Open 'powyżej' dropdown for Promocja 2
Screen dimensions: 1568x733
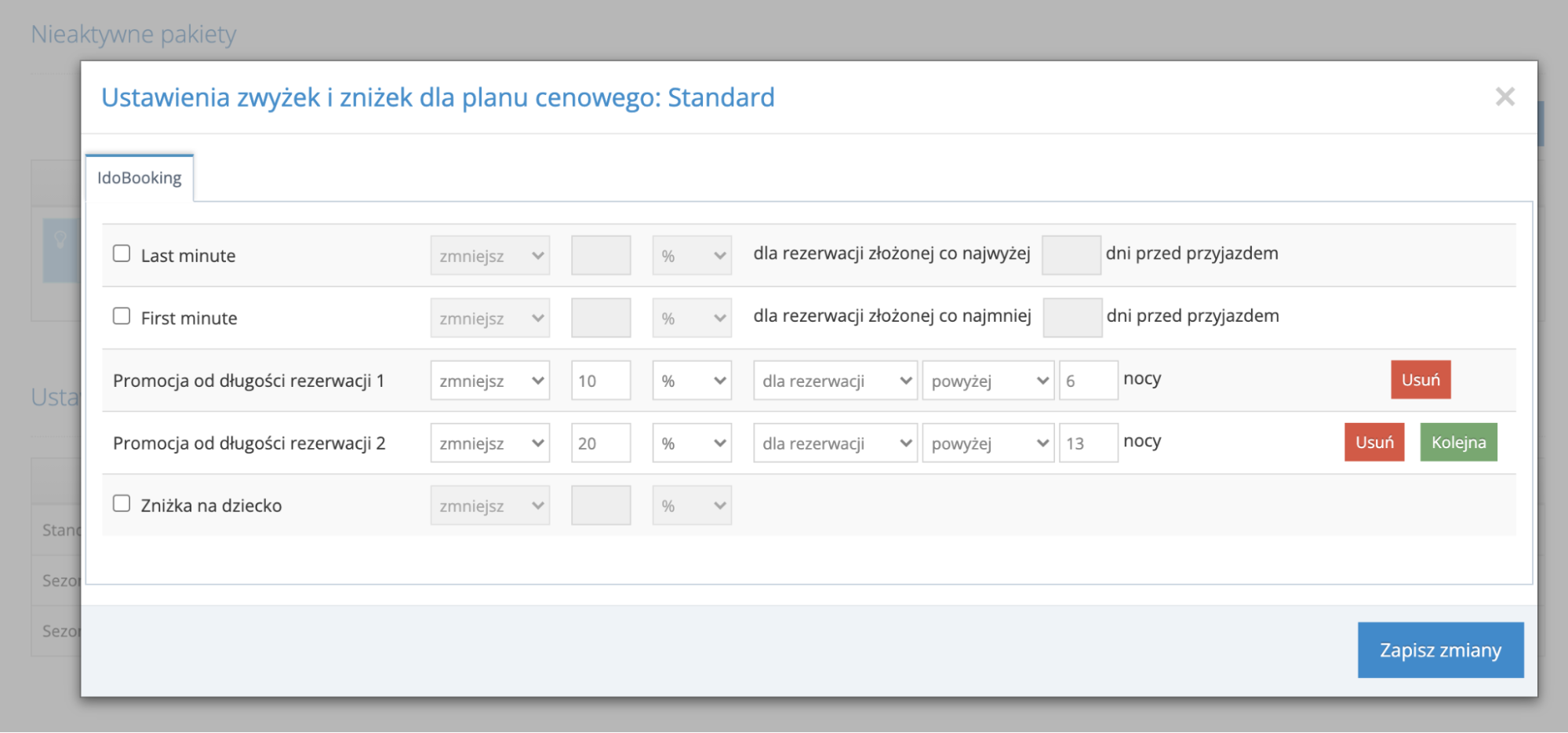988,443
